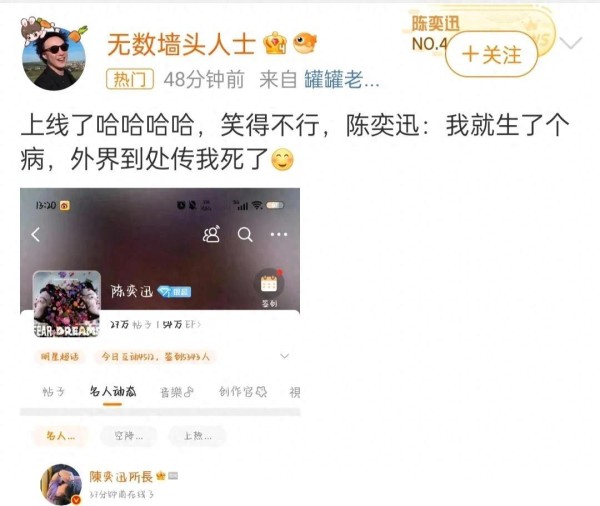Follow the user with +关注 button
The width and height of the screenshot is (600, 506).
491,54
